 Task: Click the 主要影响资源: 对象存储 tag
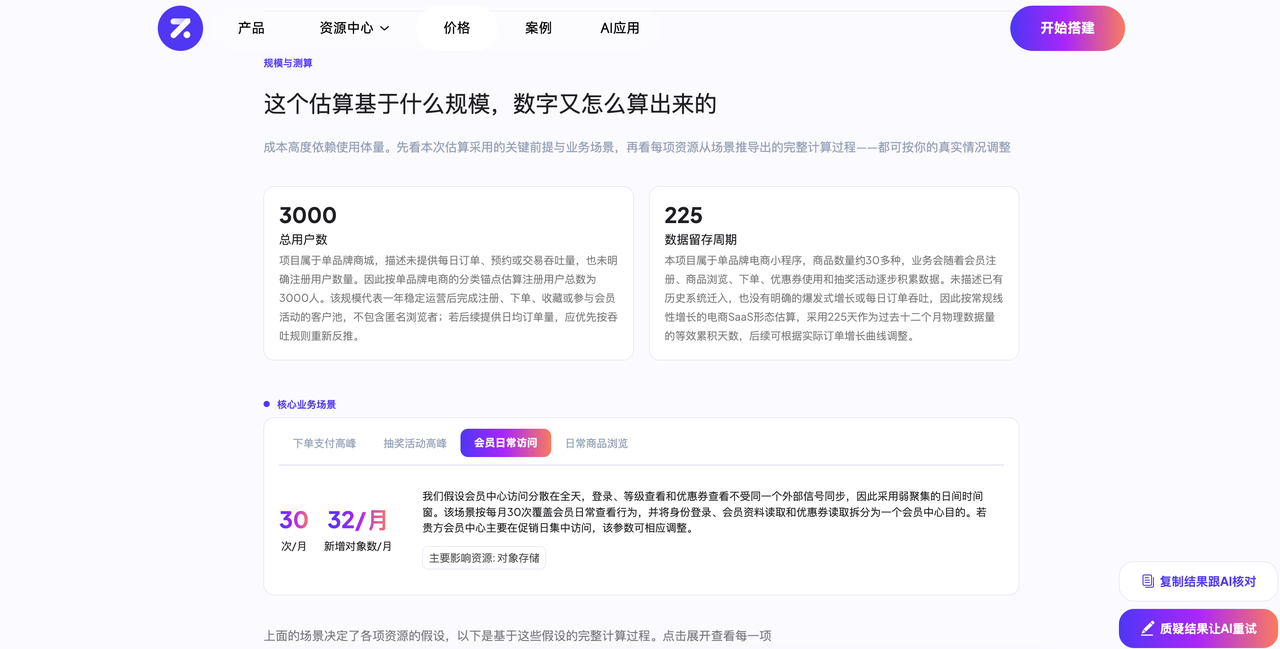coord(484,558)
